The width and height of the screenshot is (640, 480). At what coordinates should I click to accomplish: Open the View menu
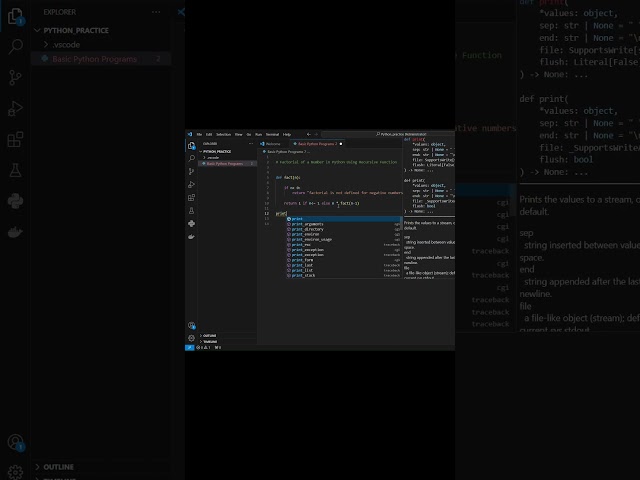pyautogui.click(x=238, y=134)
